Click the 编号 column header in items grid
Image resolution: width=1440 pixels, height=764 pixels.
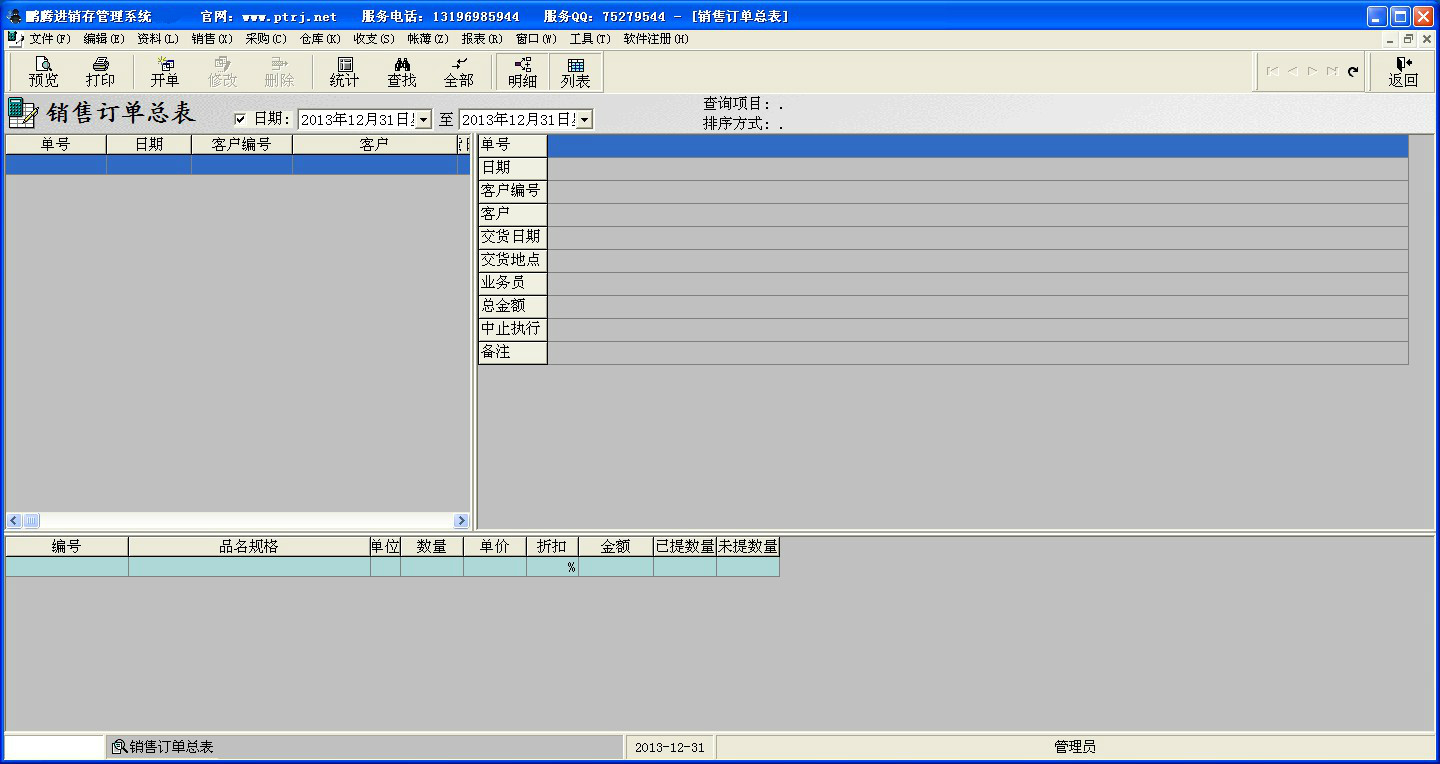66,546
